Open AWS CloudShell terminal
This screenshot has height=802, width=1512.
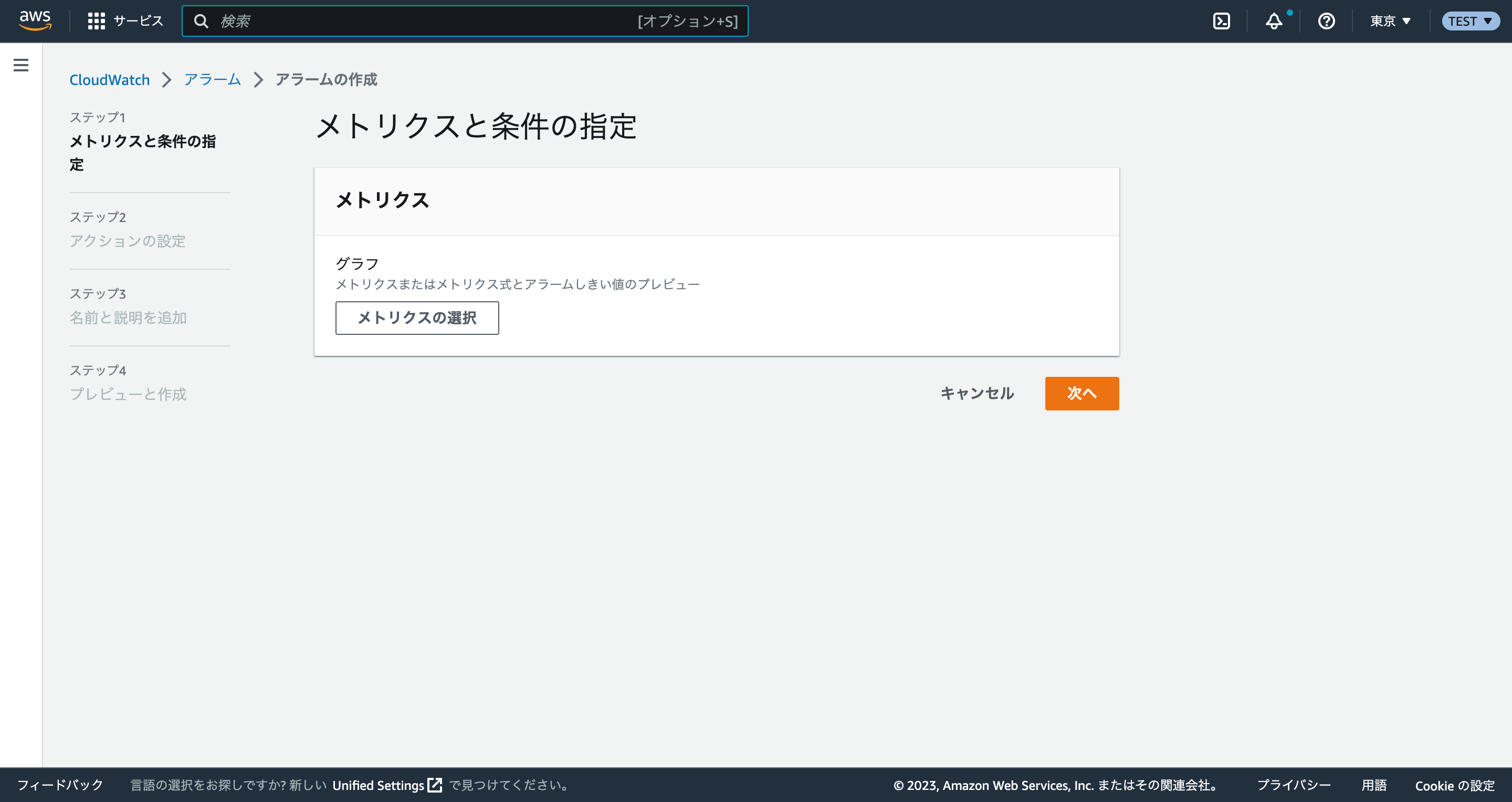(x=1222, y=20)
